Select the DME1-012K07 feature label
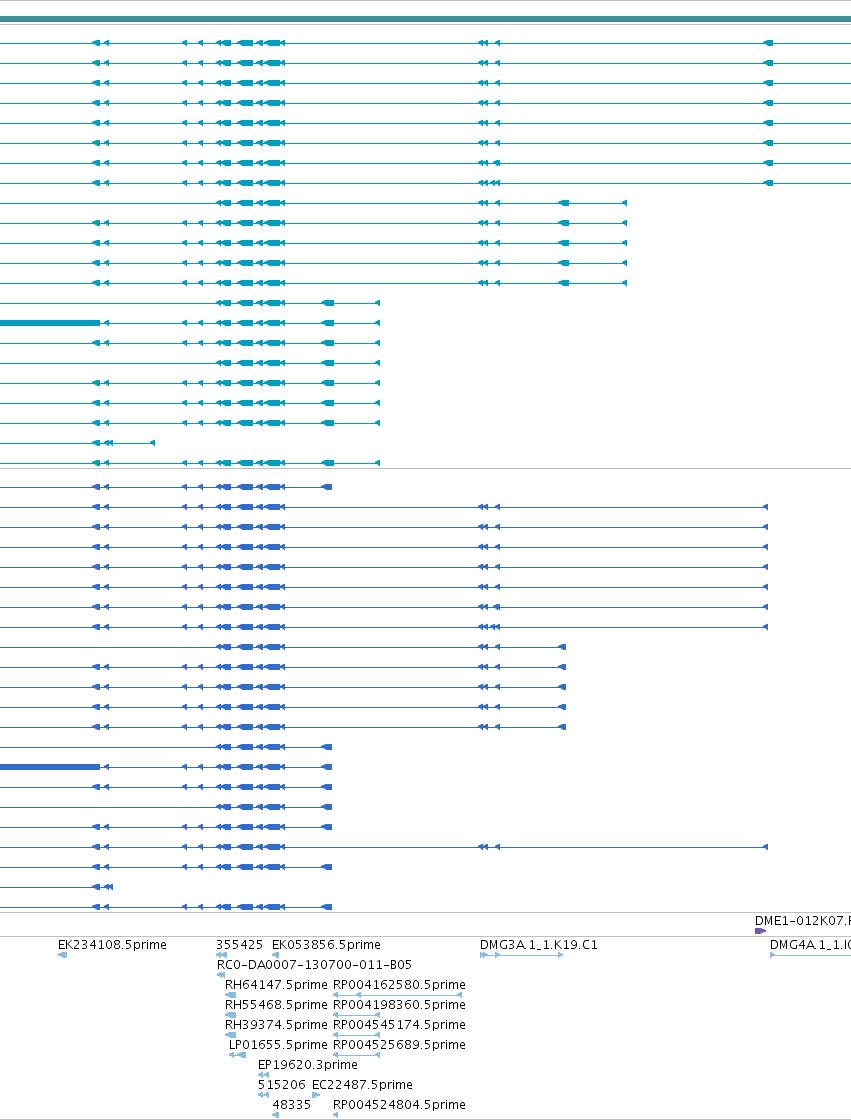Image resolution: width=851 pixels, height=1120 pixels. (802, 921)
